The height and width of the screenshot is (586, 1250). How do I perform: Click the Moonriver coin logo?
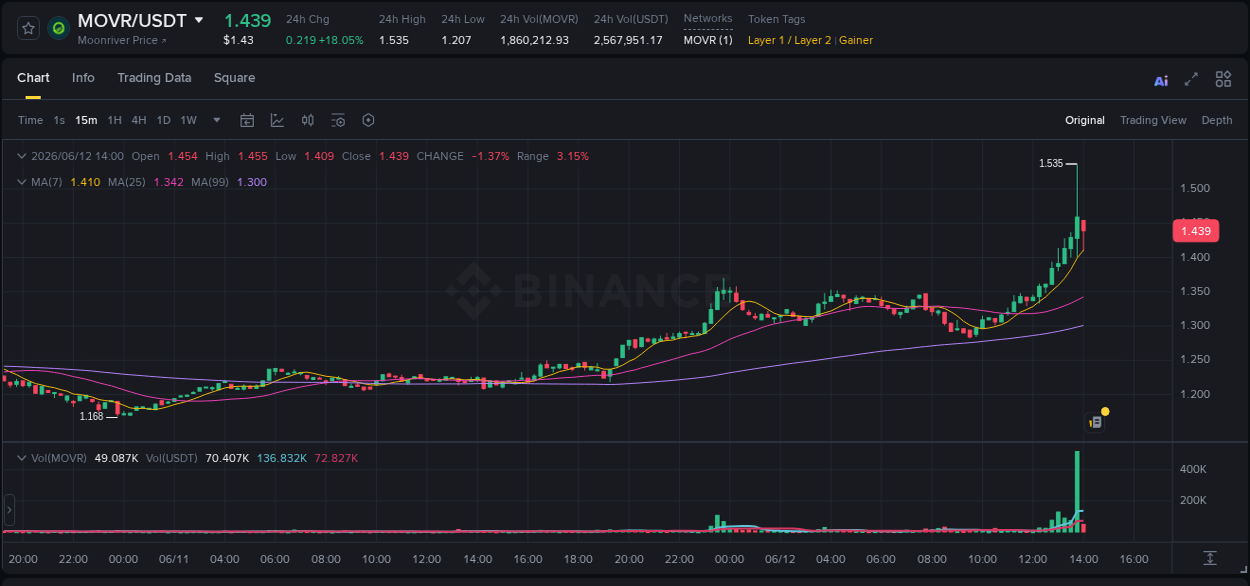point(59,28)
